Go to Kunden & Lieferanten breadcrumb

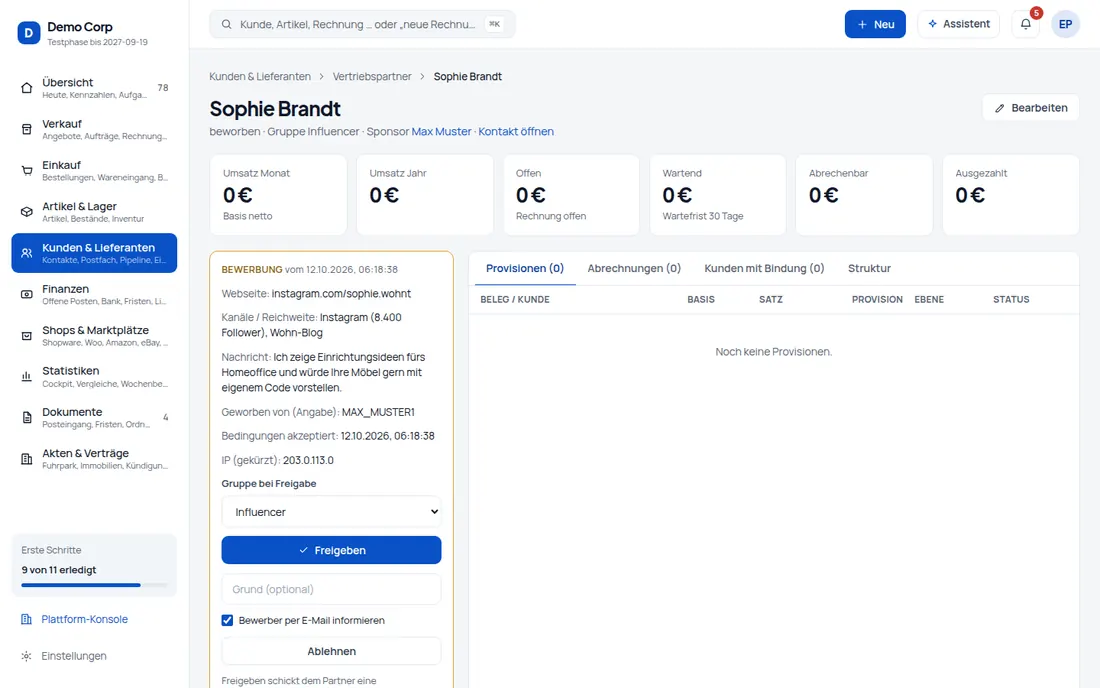(x=260, y=76)
